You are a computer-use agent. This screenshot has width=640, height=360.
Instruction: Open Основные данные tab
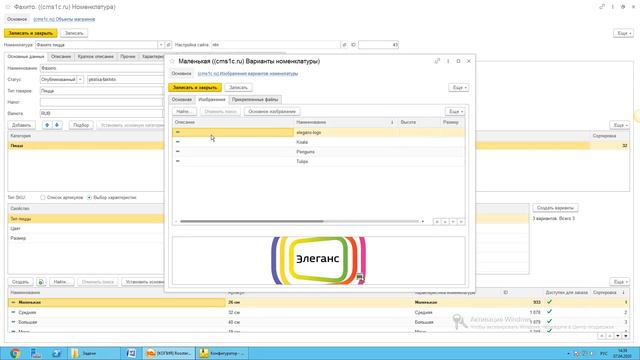coord(26,57)
